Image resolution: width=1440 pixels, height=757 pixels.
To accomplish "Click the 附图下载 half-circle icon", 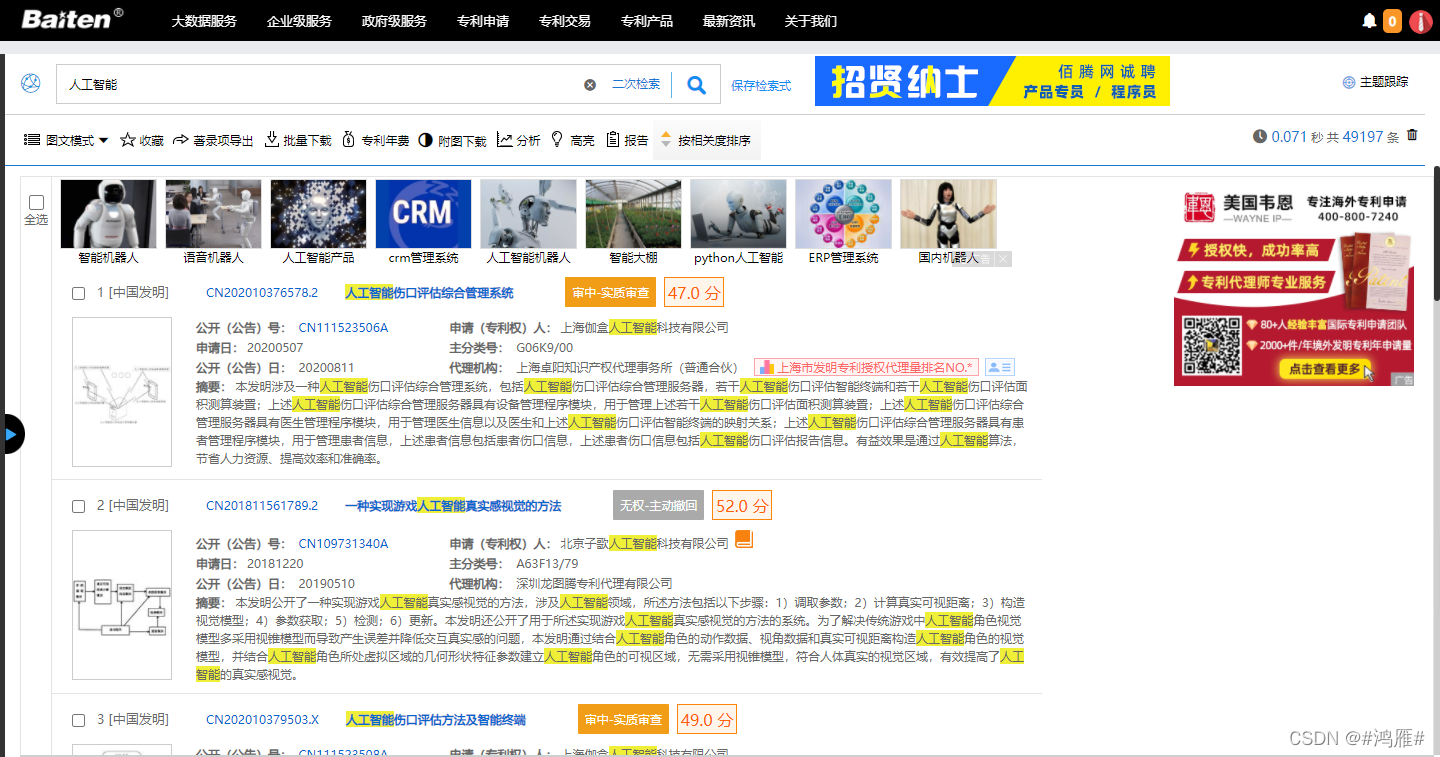I will pyautogui.click(x=425, y=140).
